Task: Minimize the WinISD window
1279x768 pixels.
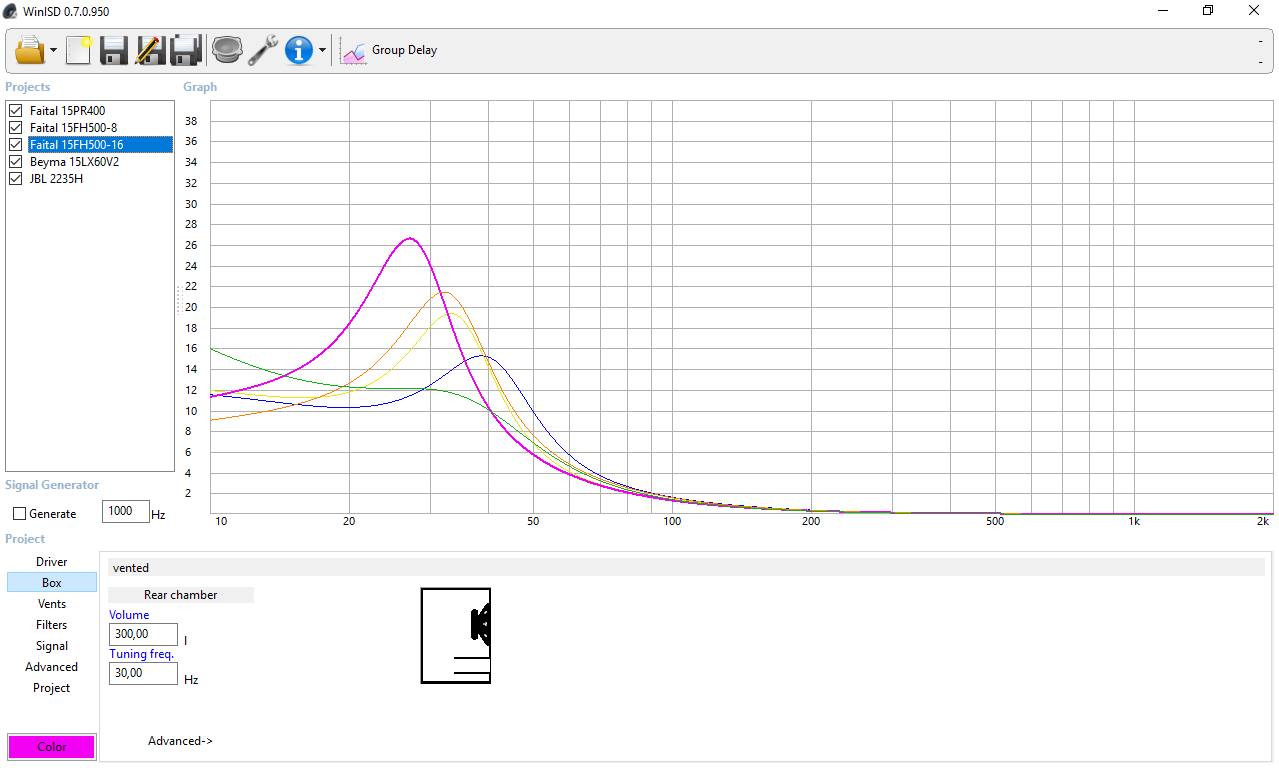Action: click(1164, 11)
